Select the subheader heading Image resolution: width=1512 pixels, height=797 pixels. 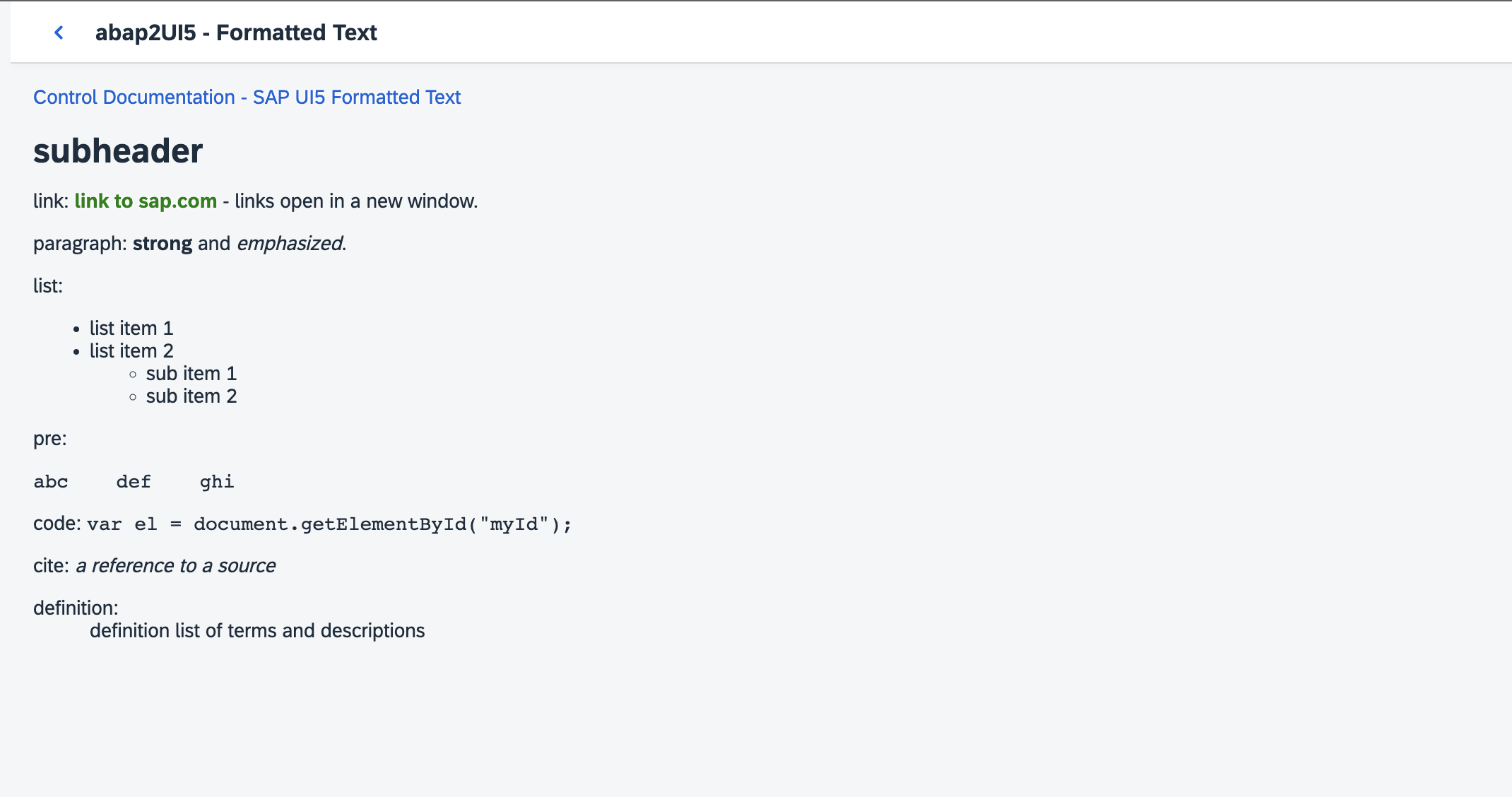point(117,150)
